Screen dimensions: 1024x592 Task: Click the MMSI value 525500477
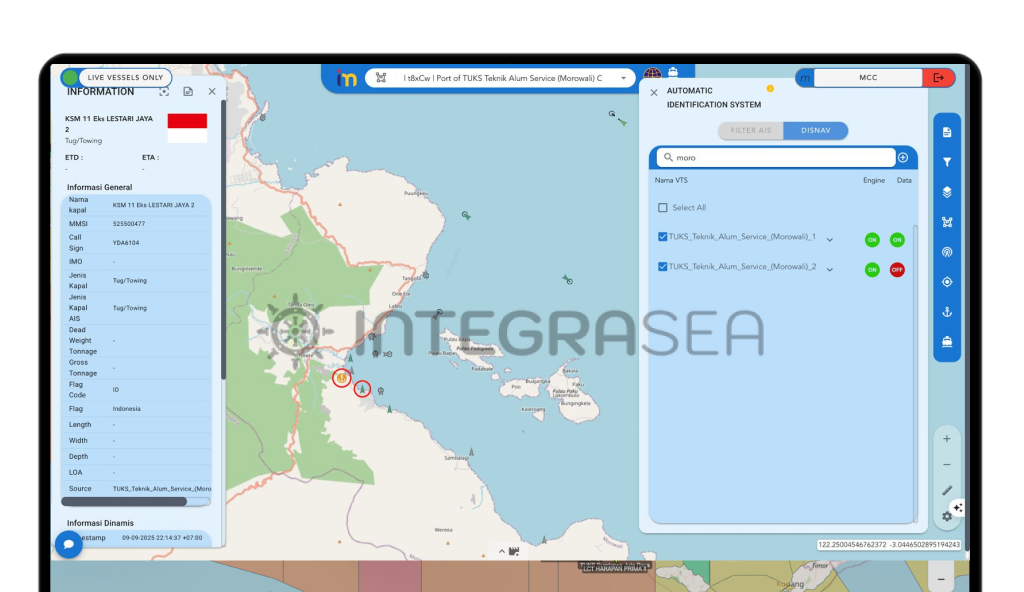coord(129,223)
